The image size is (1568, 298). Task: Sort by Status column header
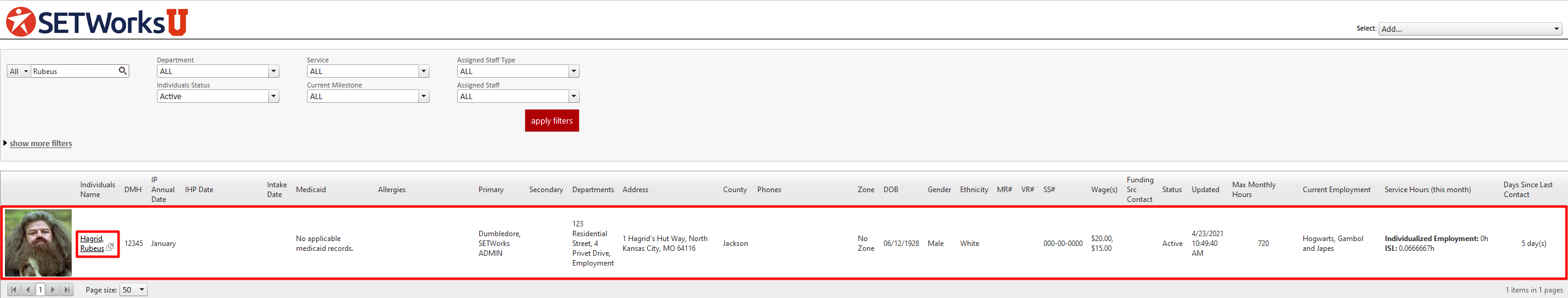[x=1172, y=190]
